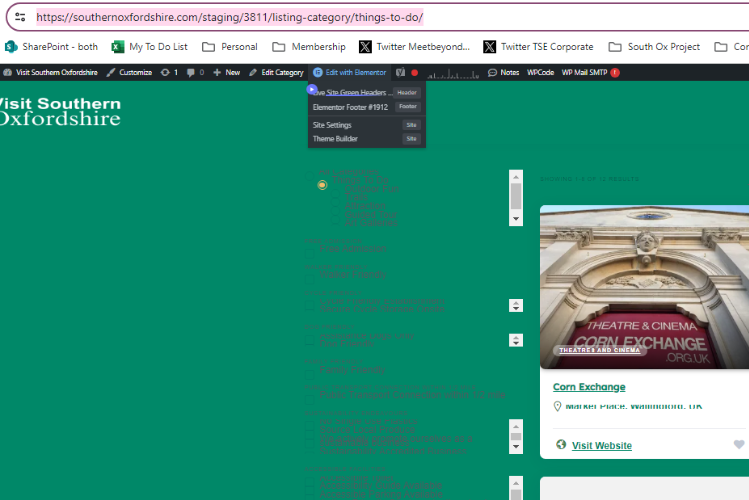Select Trails category radio
749x500 pixels.
pos(336,201)
